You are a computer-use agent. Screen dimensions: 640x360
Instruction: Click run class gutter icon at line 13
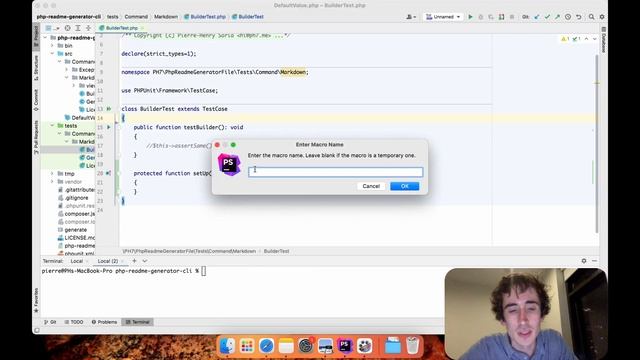[109, 109]
